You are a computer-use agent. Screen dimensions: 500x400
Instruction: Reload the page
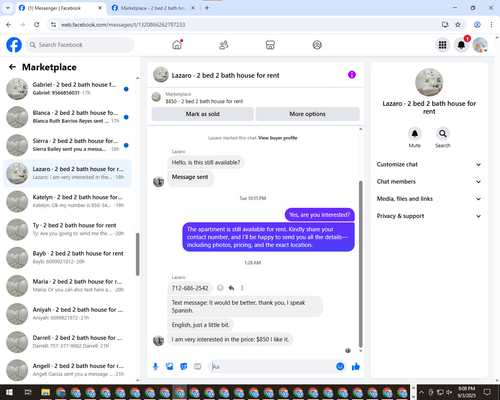[x=37, y=25]
